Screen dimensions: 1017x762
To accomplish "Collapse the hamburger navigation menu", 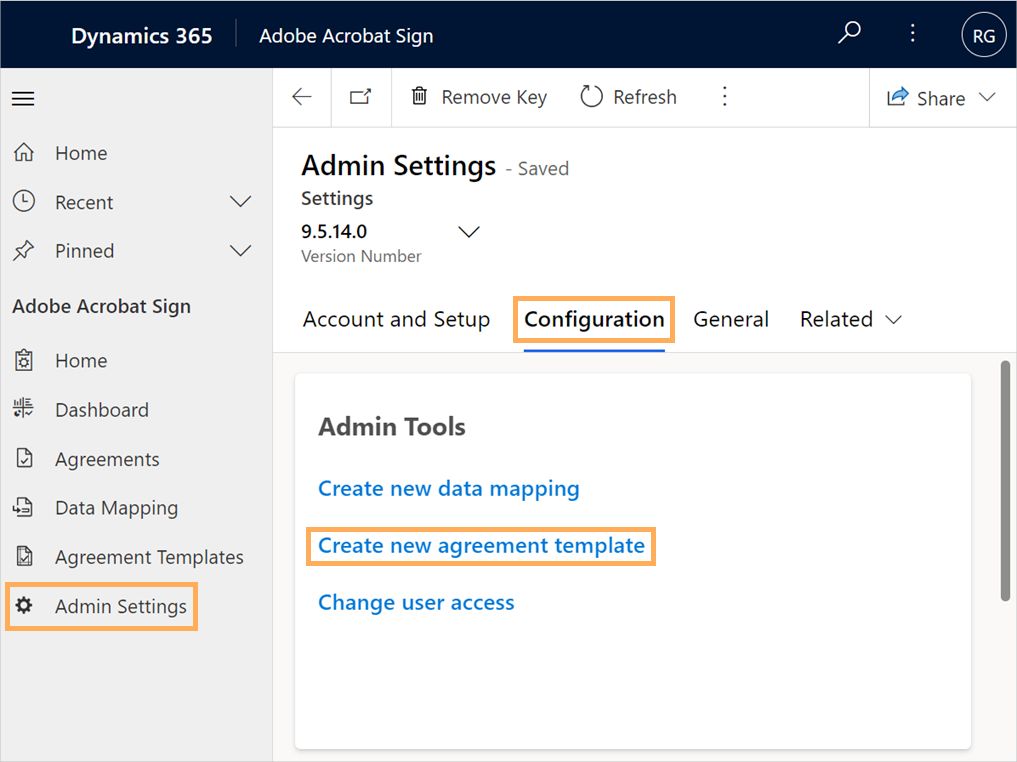I will tap(23, 99).
